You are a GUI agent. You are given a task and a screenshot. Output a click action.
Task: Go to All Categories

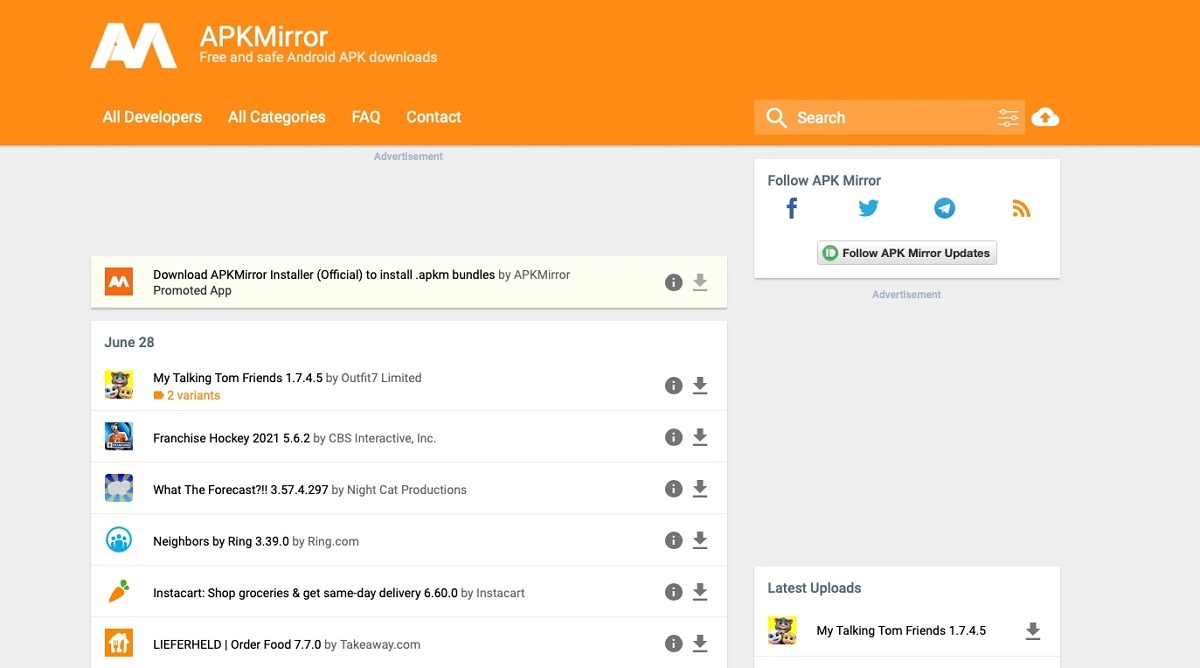[276, 117]
